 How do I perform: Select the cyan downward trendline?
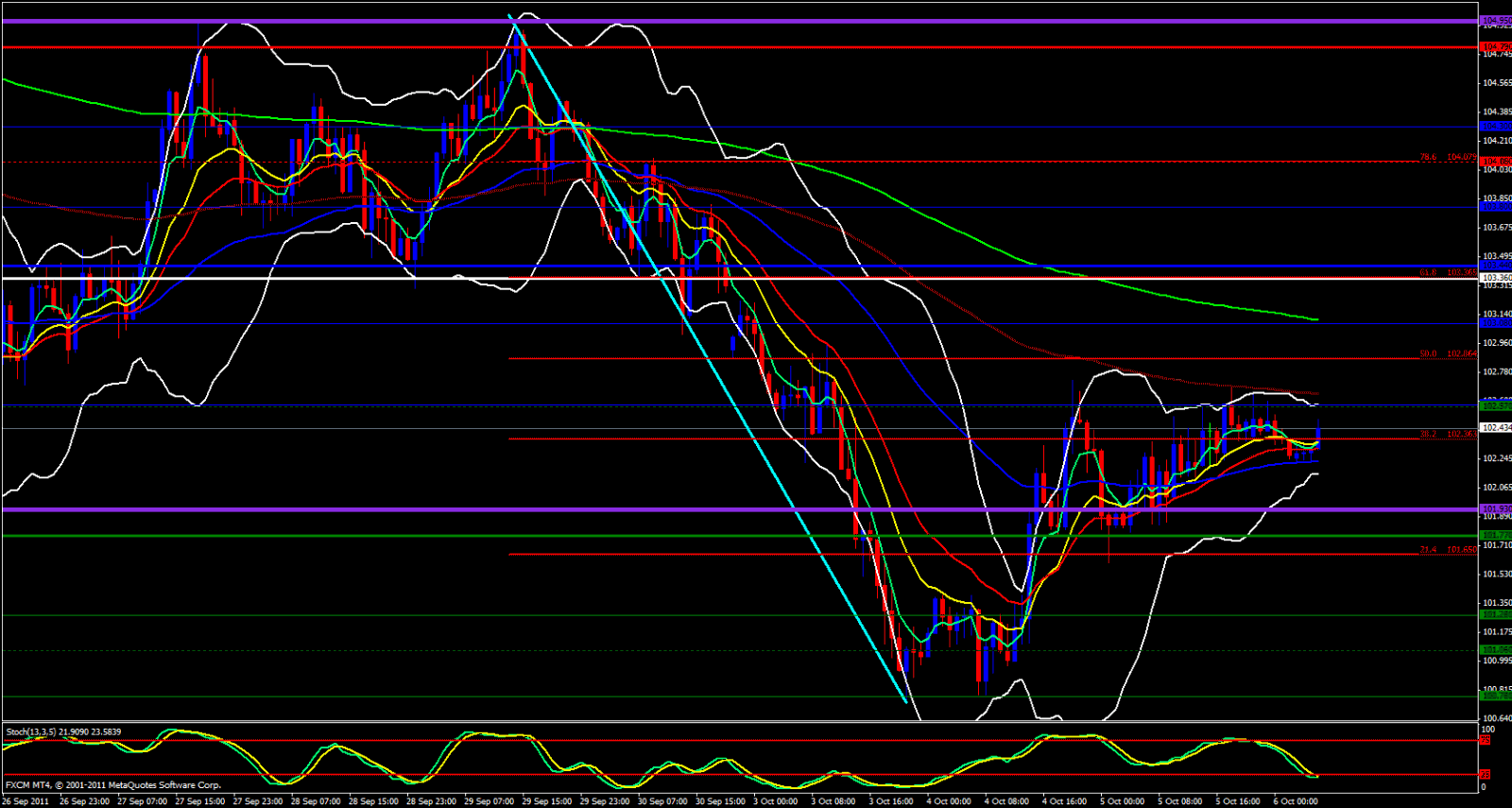coord(709,359)
